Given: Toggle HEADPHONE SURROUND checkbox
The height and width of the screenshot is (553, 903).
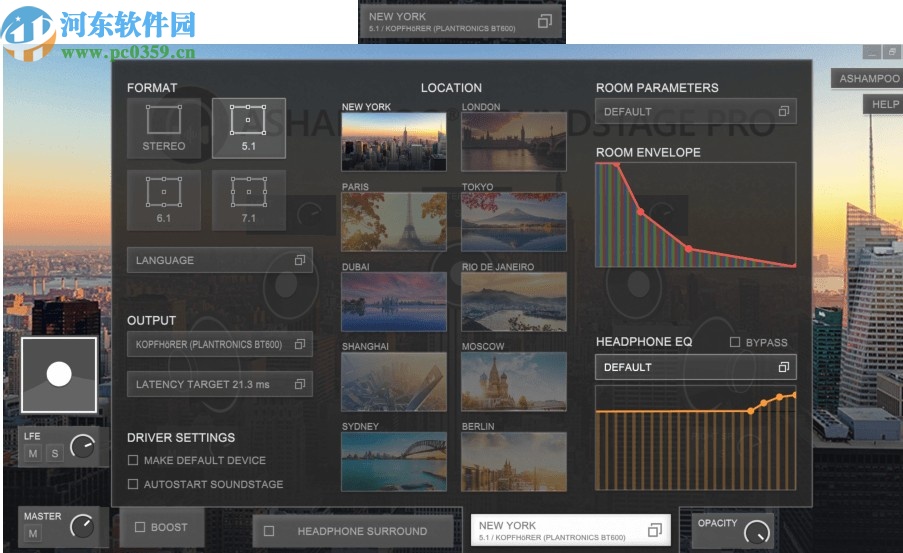Looking at the screenshot, I should pyautogui.click(x=269, y=531).
